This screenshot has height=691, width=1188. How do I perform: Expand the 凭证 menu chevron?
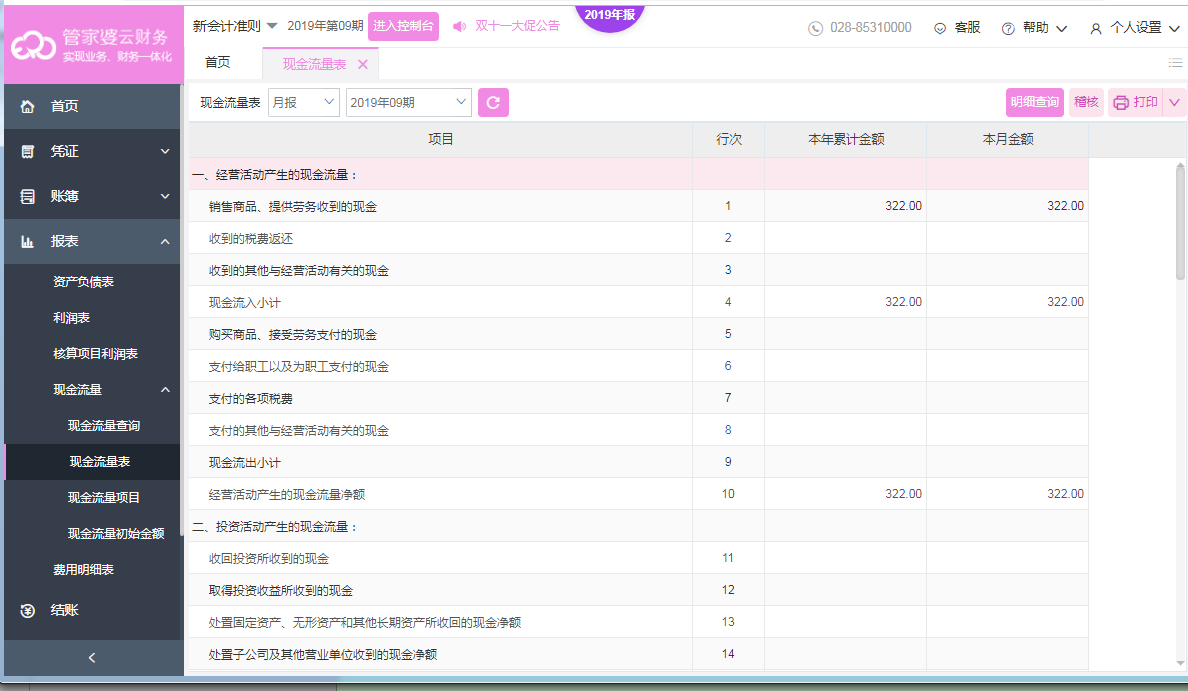pos(165,152)
